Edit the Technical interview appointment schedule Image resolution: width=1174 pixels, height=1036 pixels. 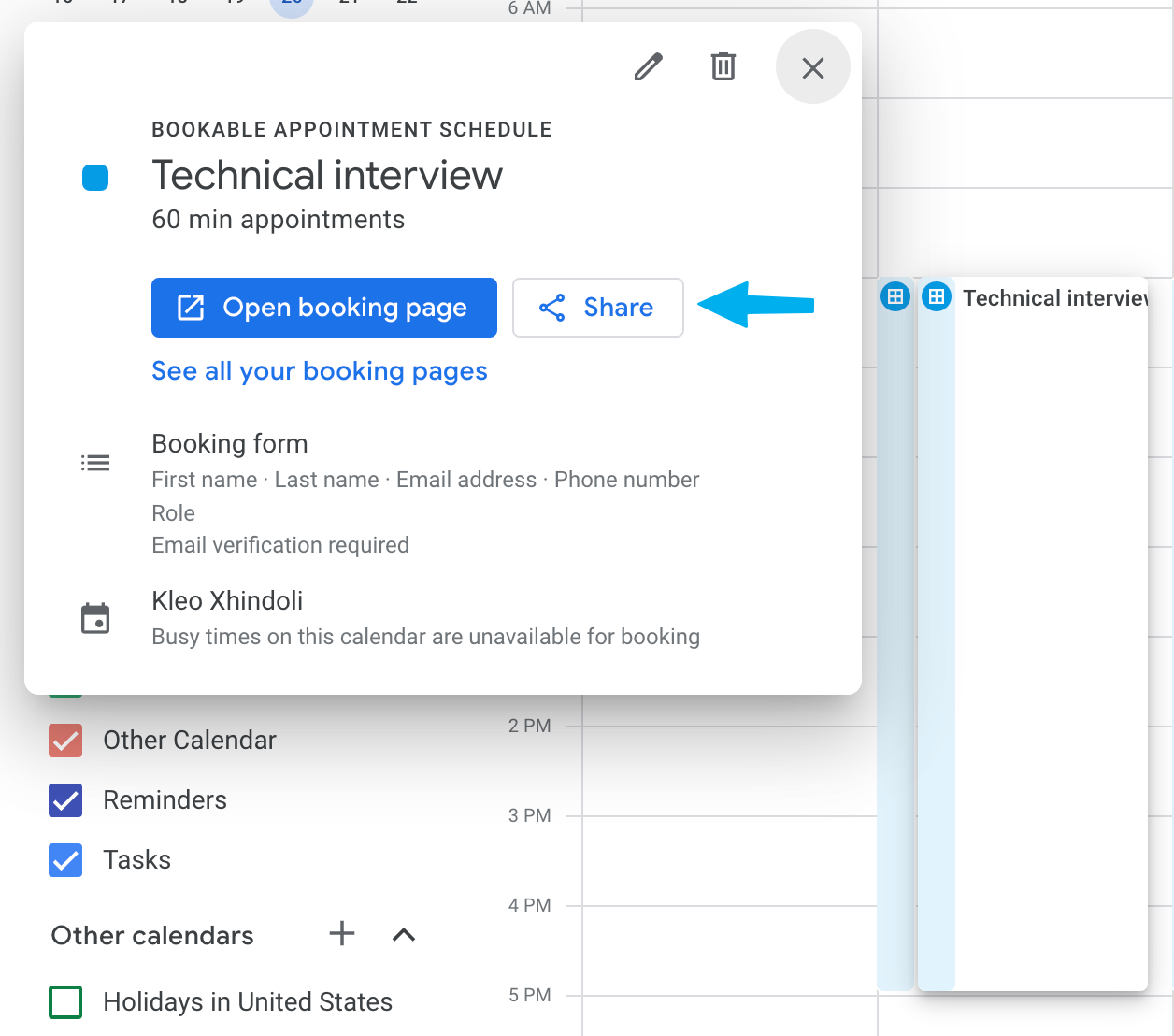[648, 66]
